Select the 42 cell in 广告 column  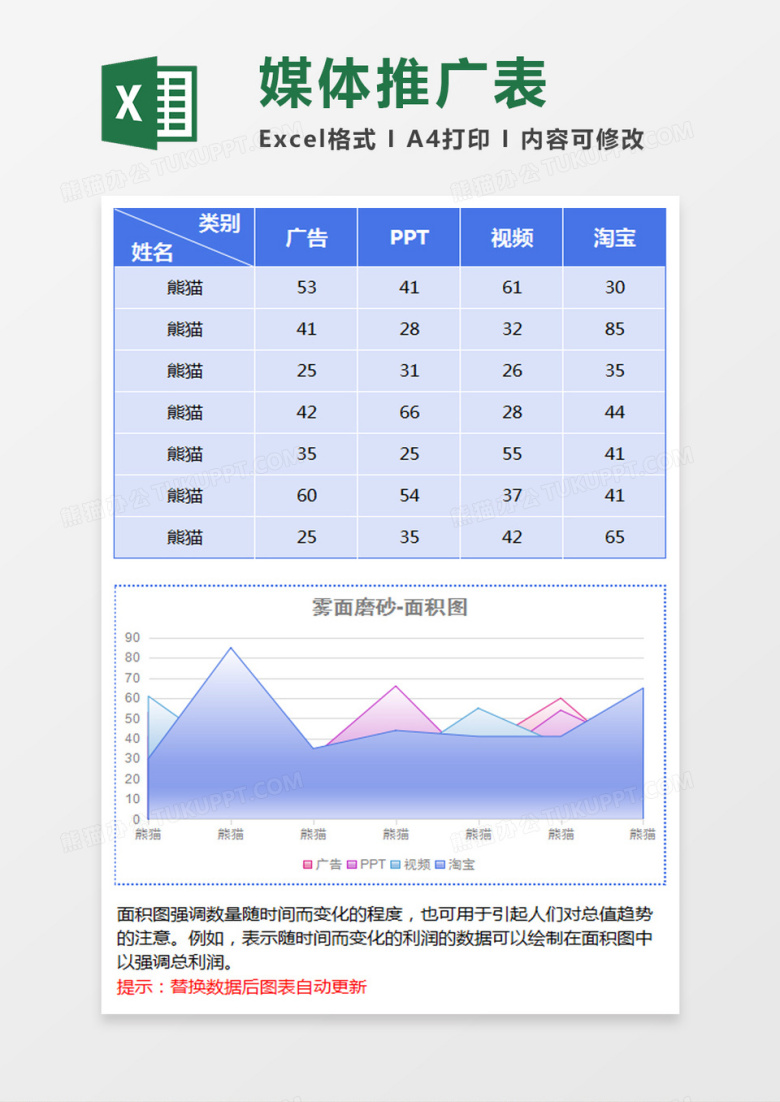(306, 412)
